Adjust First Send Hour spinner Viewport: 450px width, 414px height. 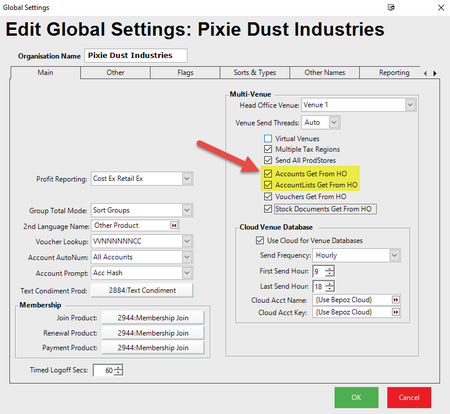329,271
